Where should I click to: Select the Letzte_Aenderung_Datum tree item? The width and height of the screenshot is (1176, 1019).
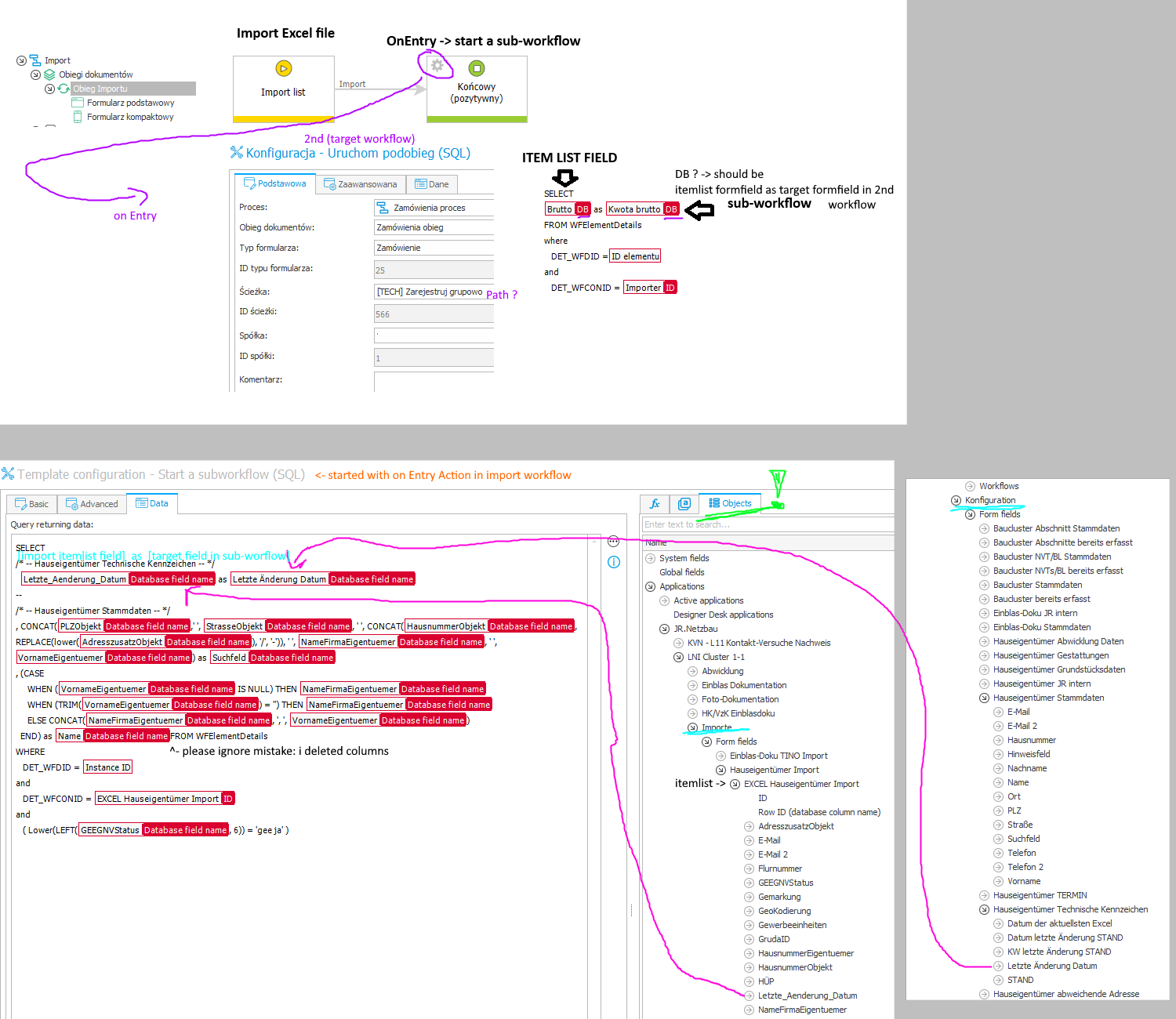[808, 995]
